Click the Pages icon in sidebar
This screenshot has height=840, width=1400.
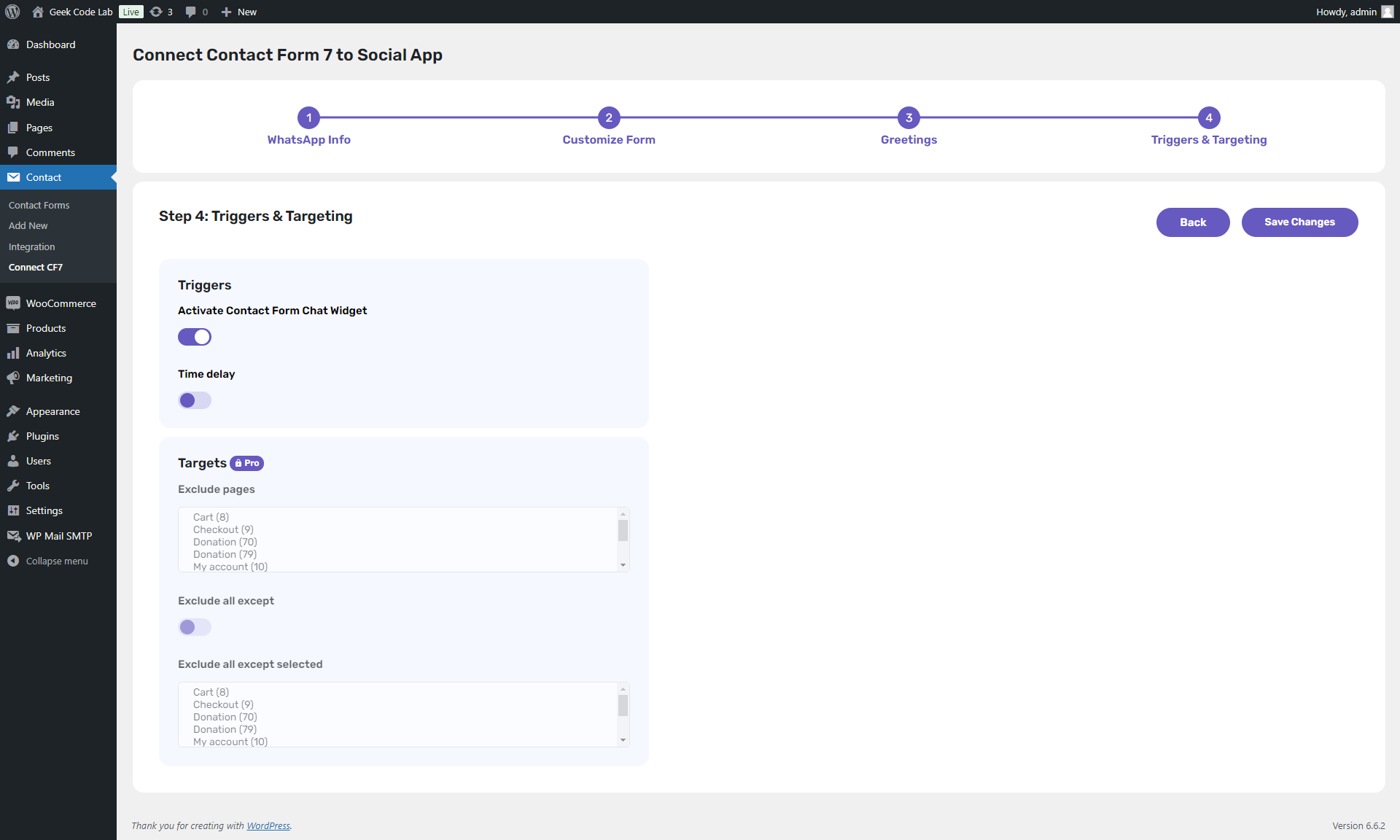pos(13,128)
